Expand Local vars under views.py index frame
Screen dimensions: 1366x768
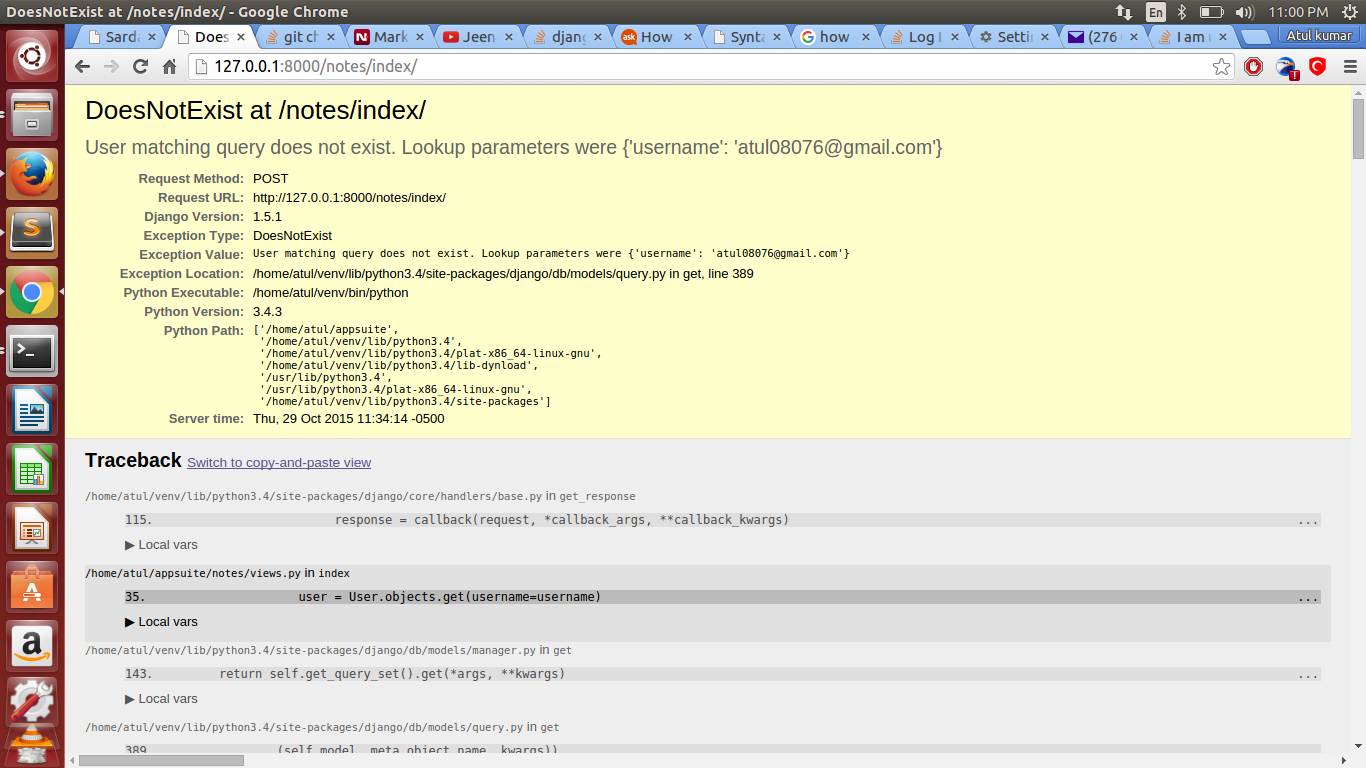tap(161, 622)
